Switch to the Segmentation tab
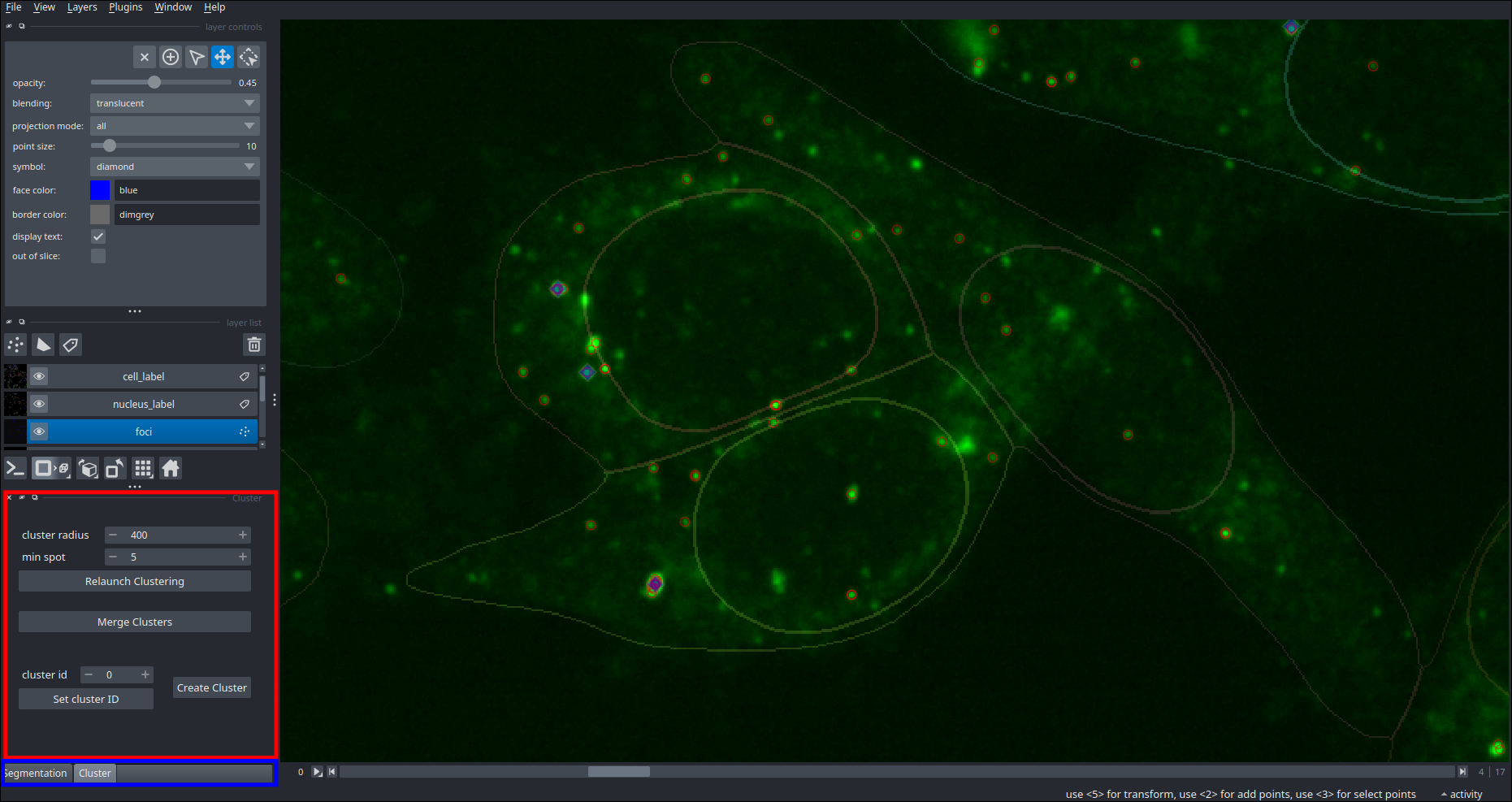1512x802 pixels. point(37,773)
